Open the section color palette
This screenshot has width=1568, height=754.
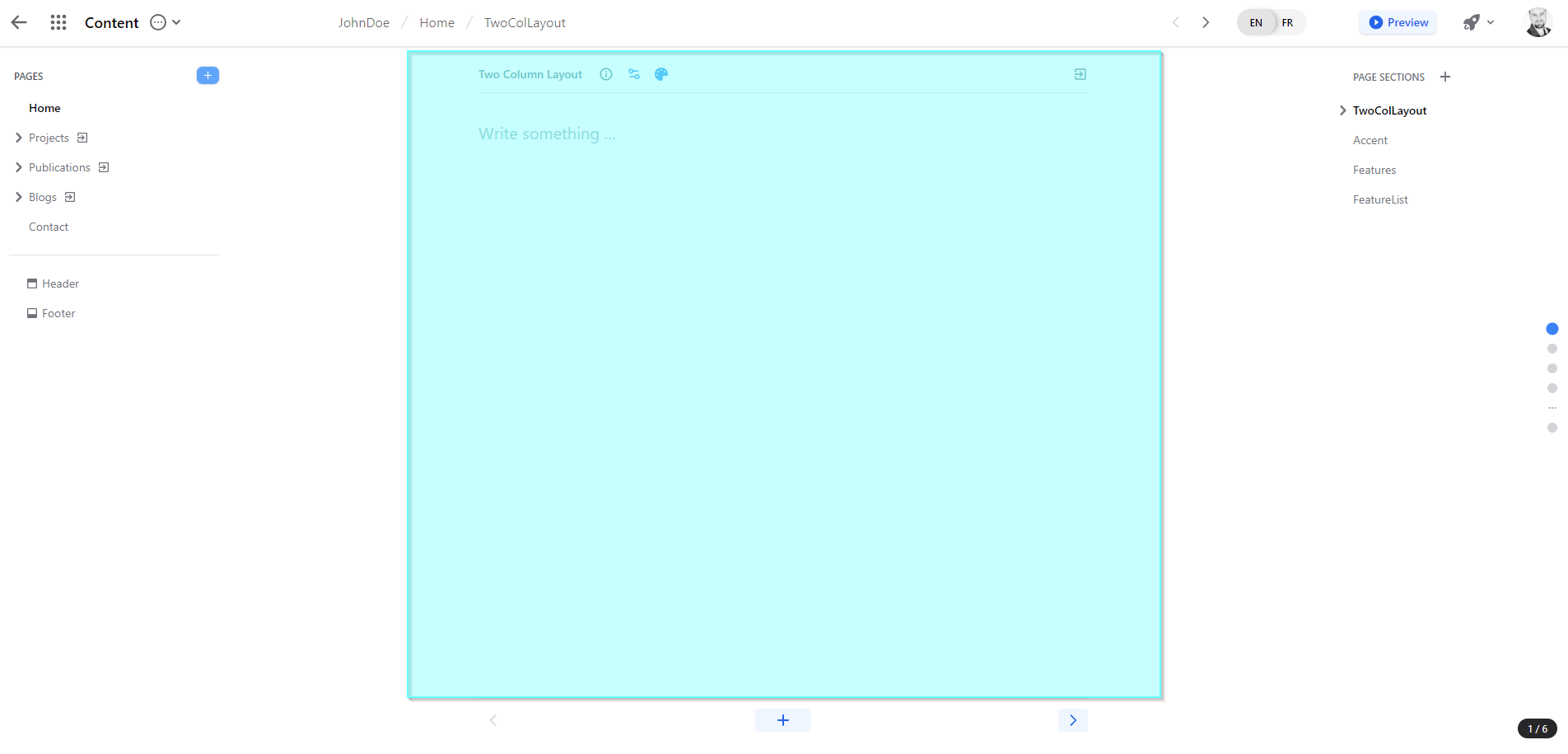(661, 74)
